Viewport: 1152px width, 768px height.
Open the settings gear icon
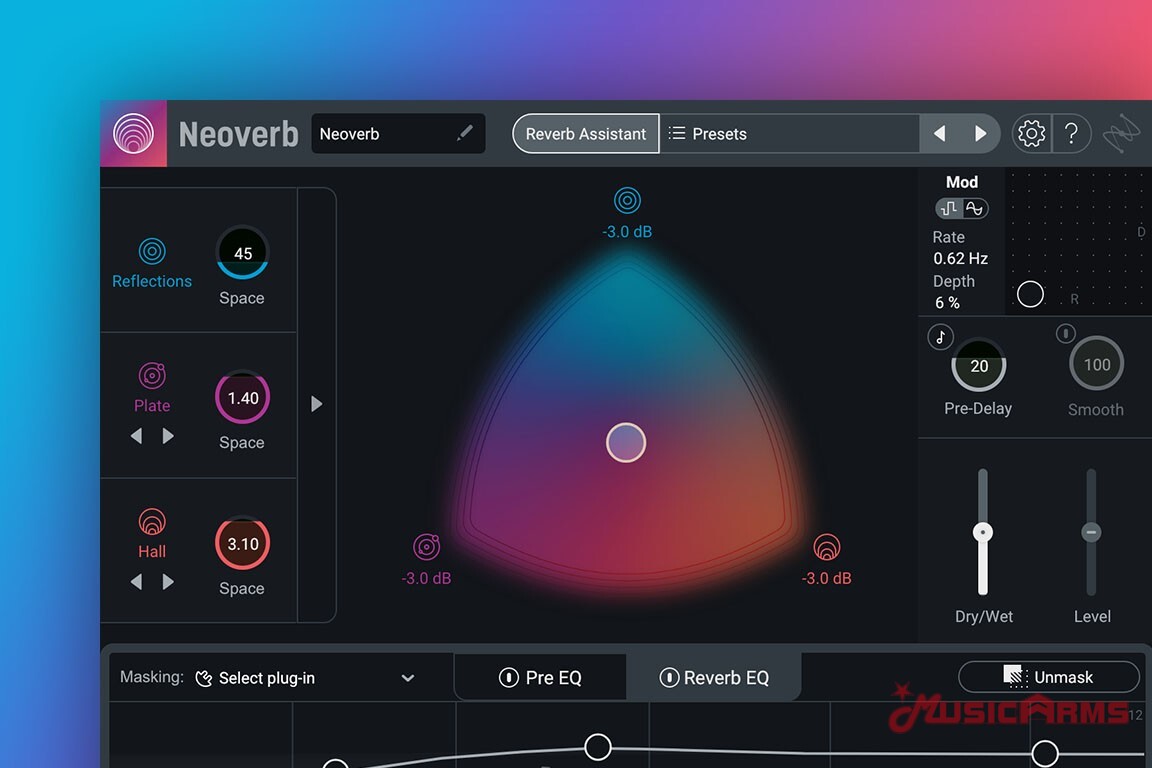coord(1031,133)
